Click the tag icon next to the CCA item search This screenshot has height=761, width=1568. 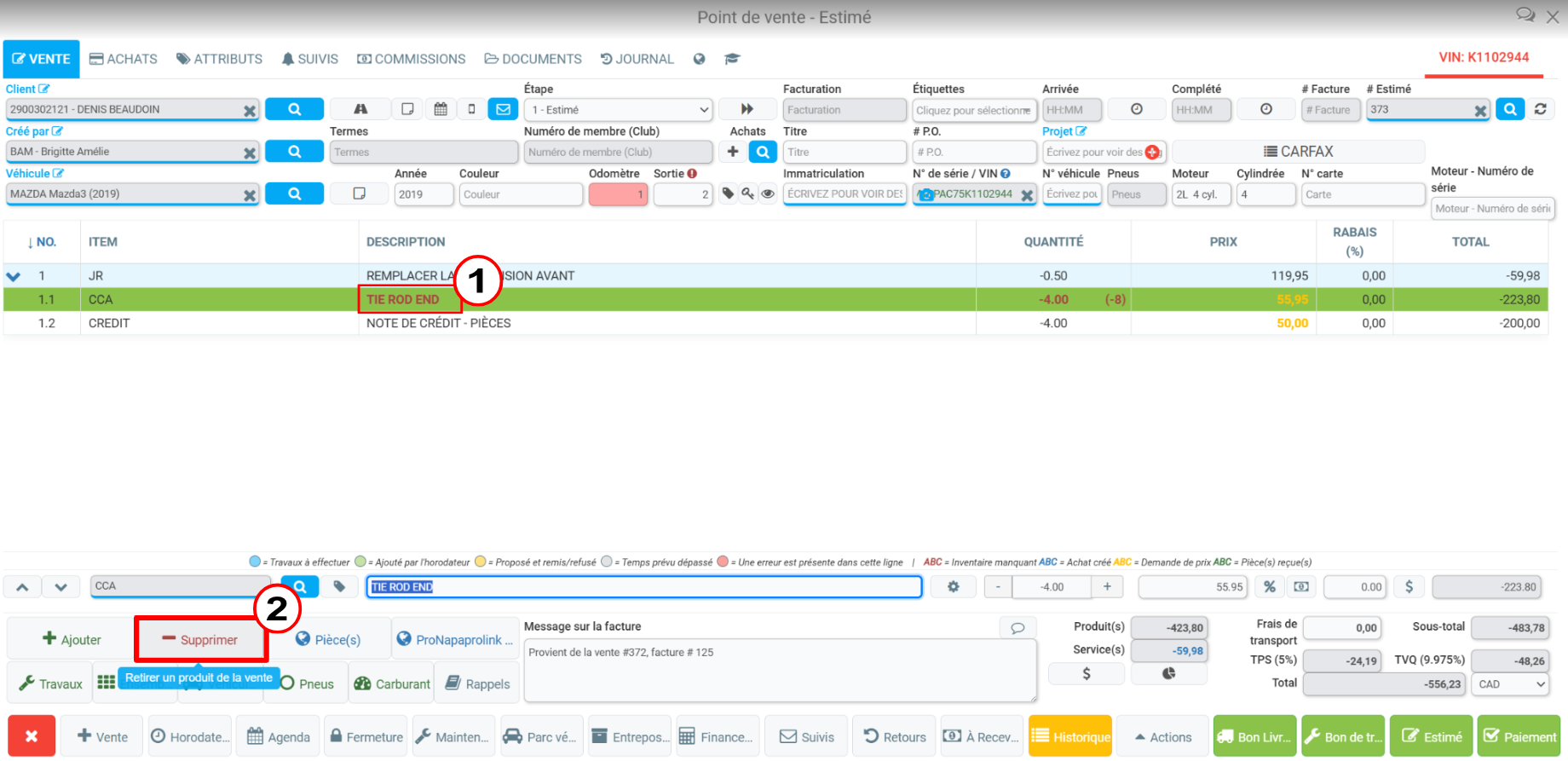pos(339,586)
